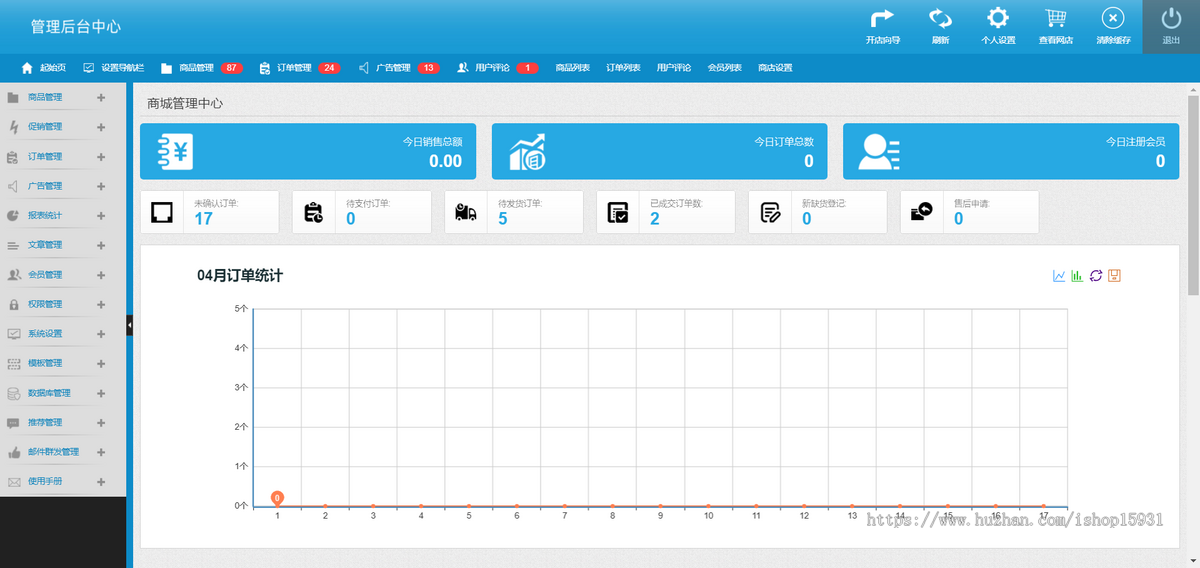Click the 未确认订单 inbox tray icon
This screenshot has width=1200, height=568.
[162, 212]
